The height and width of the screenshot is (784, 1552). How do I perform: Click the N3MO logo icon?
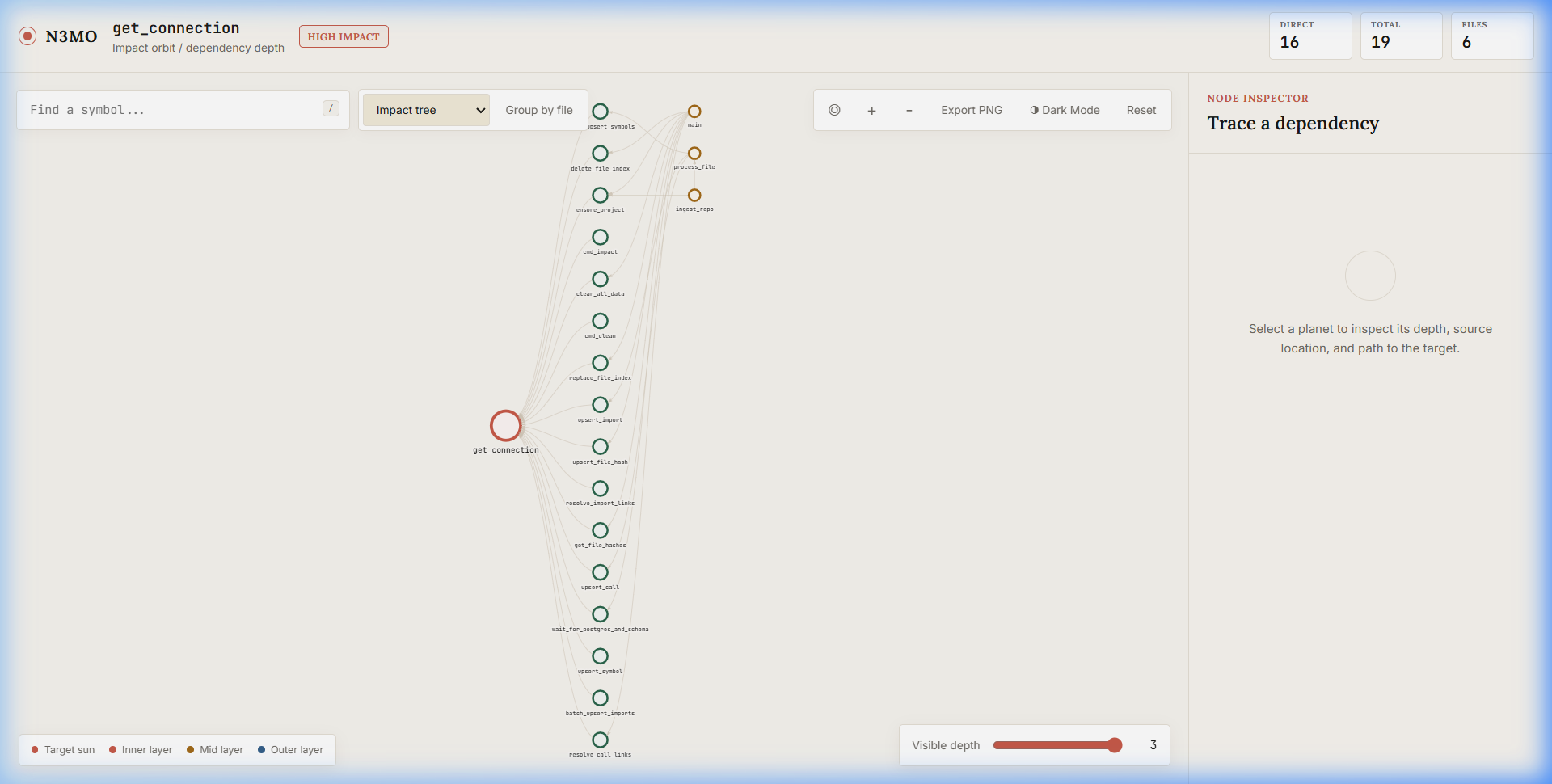click(27, 36)
